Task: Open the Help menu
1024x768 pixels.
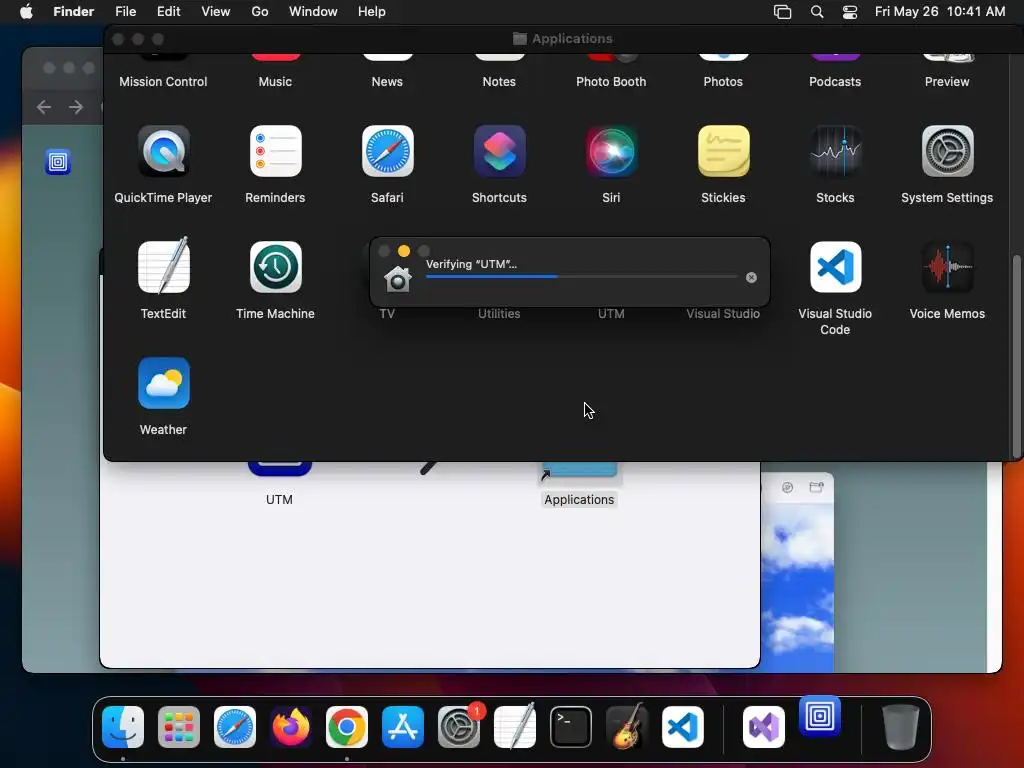Action: point(372,12)
